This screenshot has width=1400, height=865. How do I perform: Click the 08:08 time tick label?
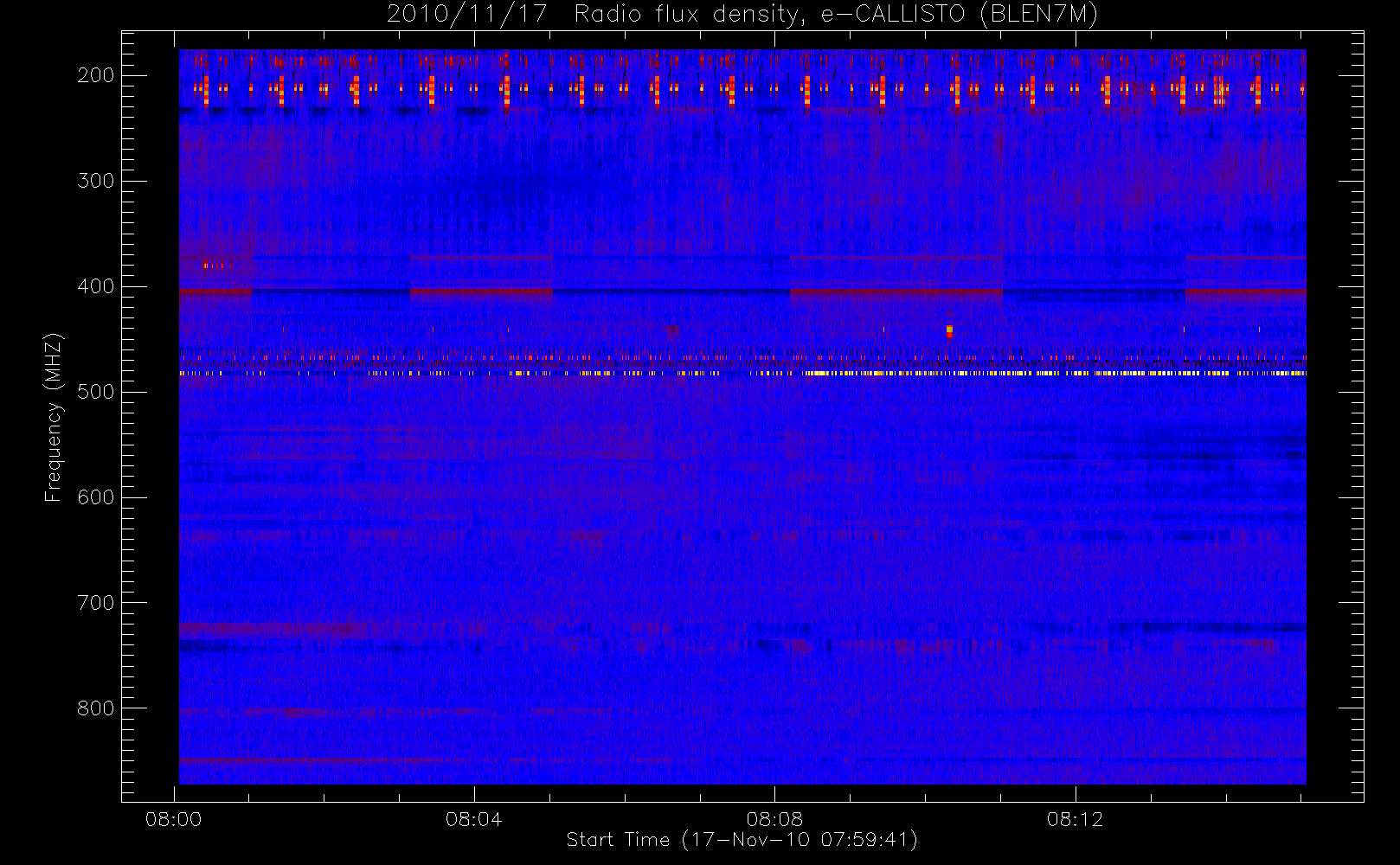774,819
